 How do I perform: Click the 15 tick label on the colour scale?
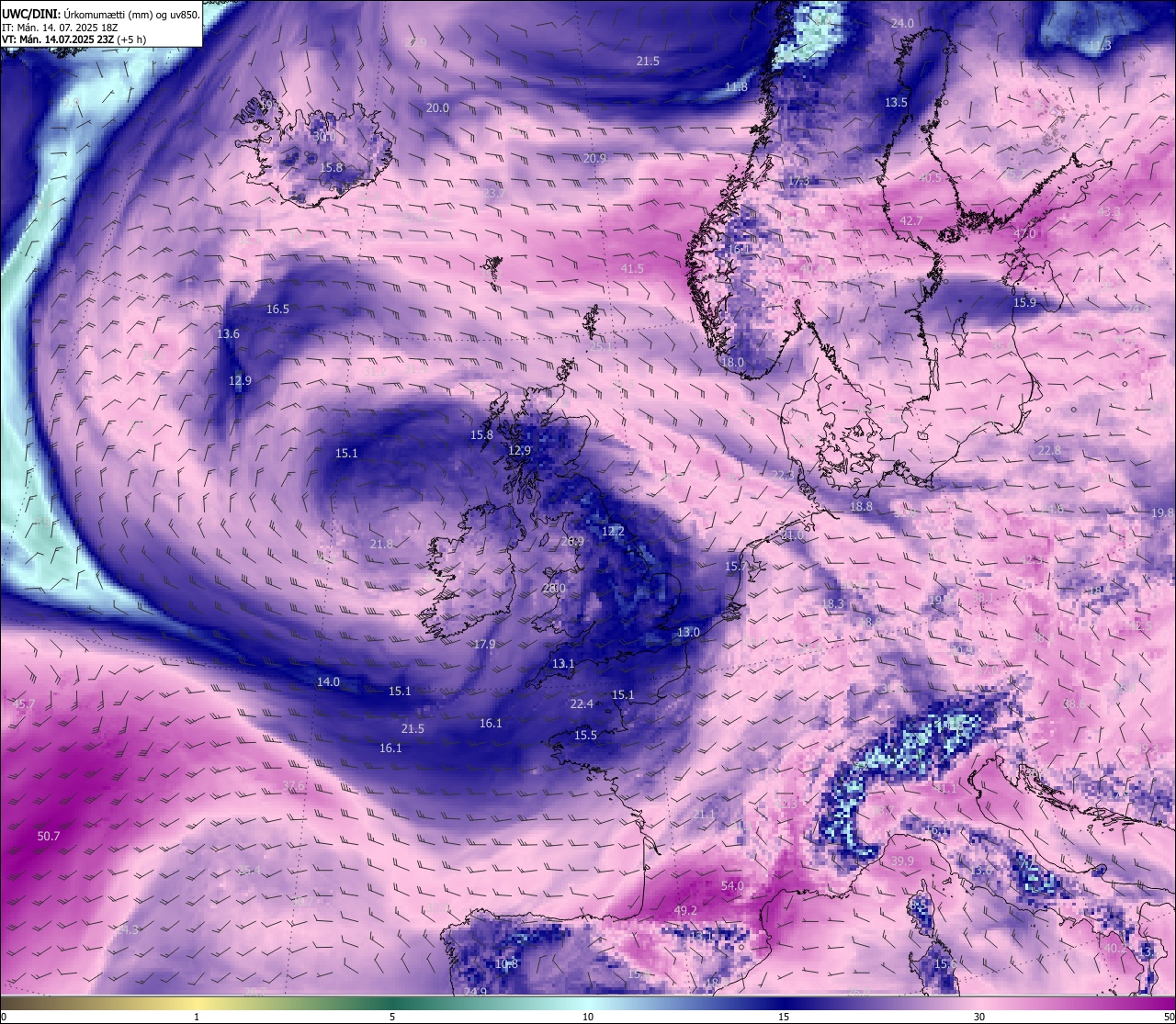point(784,1017)
